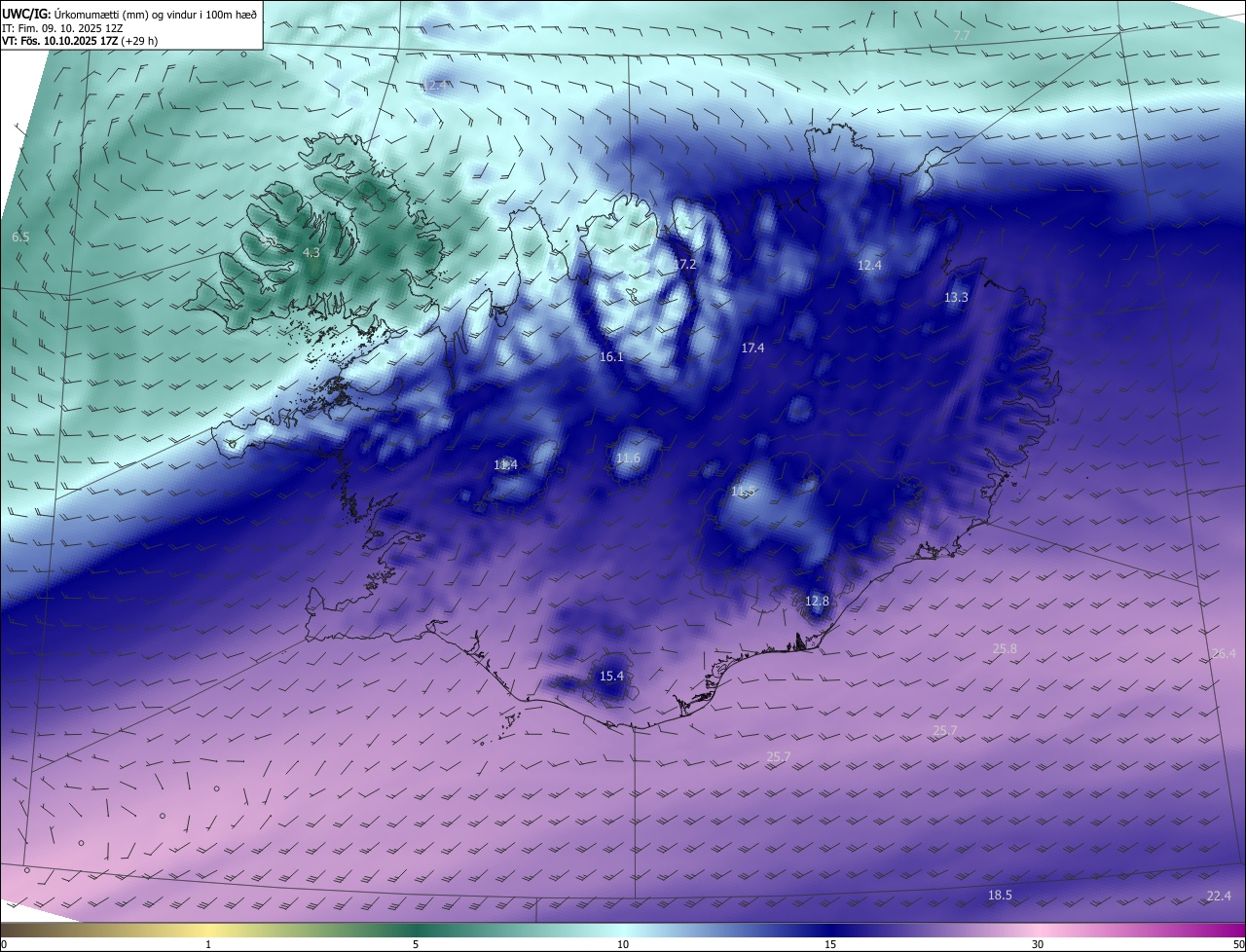Image resolution: width=1246 pixels, height=952 pixels.
Task: Click the 16.1 value label
Action: (611, 358)
